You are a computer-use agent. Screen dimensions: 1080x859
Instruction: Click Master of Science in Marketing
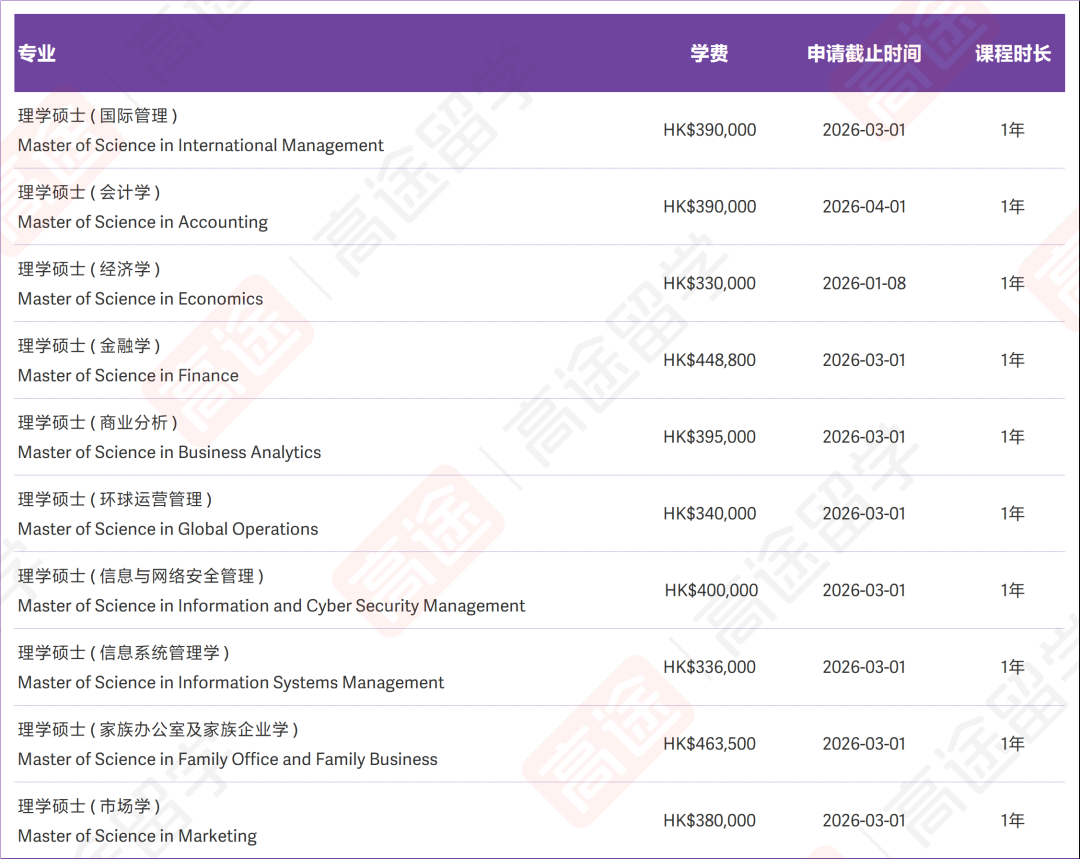point(137,836)
